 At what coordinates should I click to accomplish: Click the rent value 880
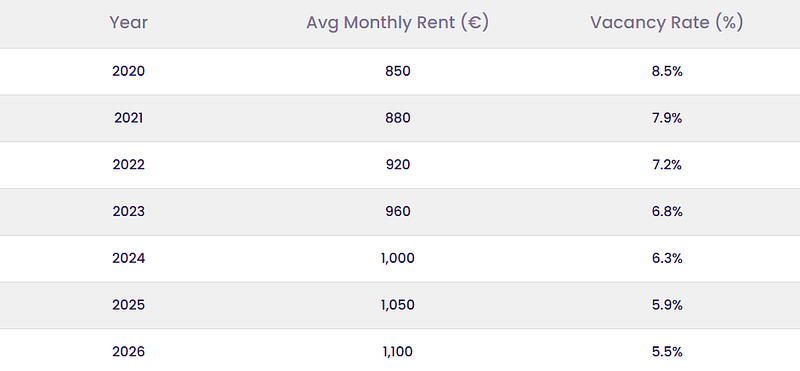click(x=398, y=118)
